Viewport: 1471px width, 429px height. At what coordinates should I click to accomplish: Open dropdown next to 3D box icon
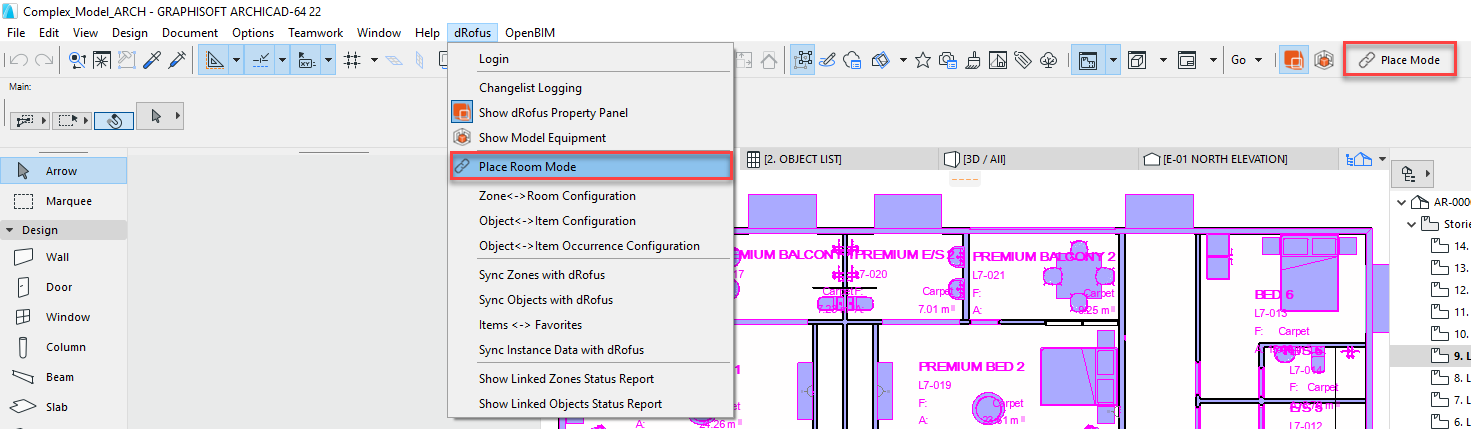[1164, 60]
